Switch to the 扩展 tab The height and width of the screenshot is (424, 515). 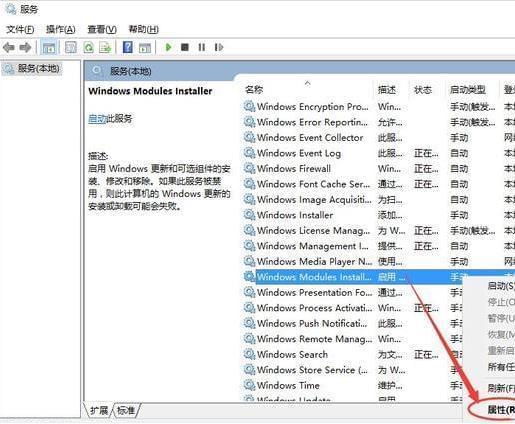tap(99, 410)
